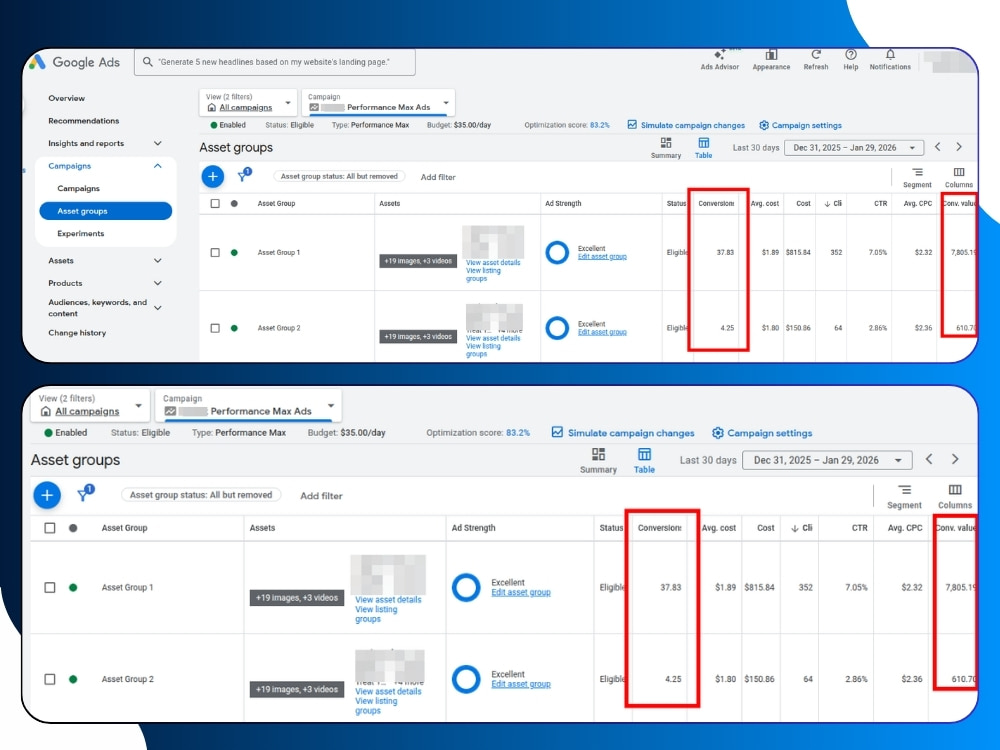The width and height of the screenshot is (1000, 750).
Task: Open Experiments in the sidebar
Action: tap(80, 233)
